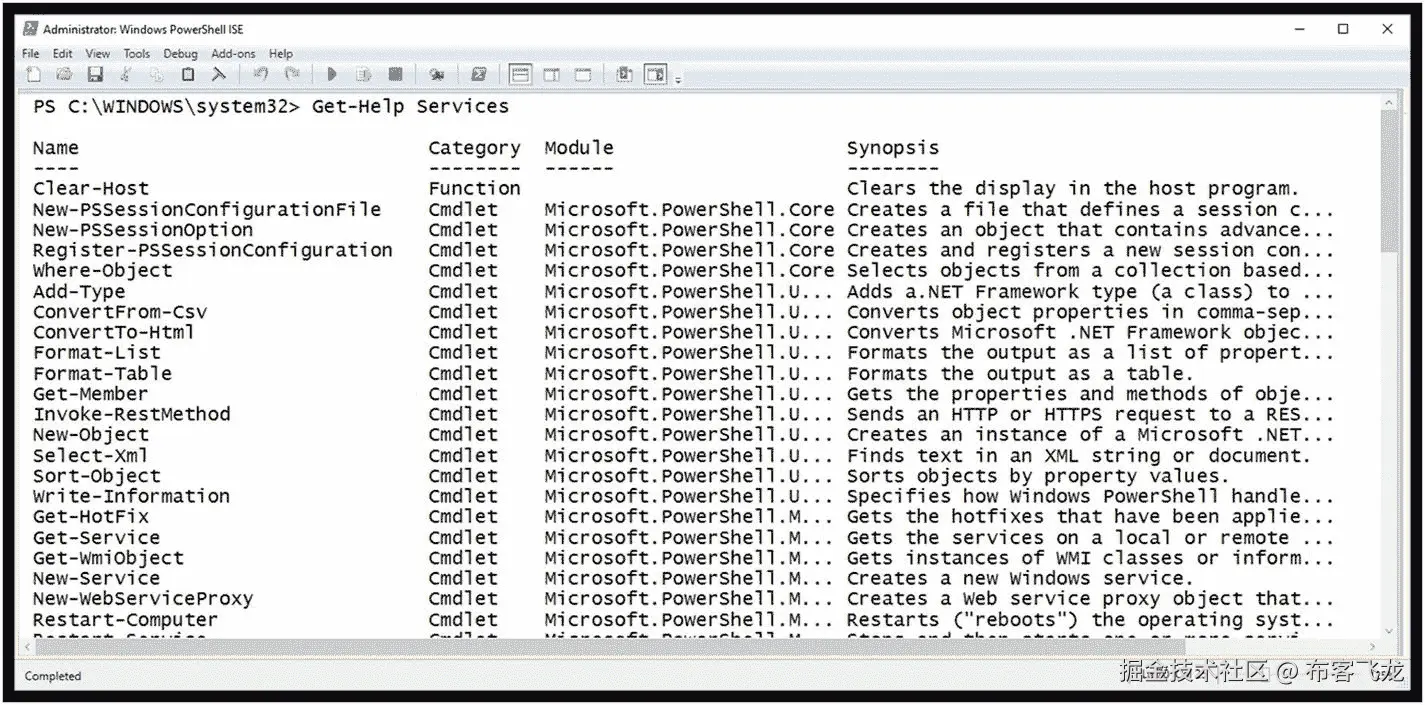
Task: Open an existing script file
Action: tap(63, 74)
